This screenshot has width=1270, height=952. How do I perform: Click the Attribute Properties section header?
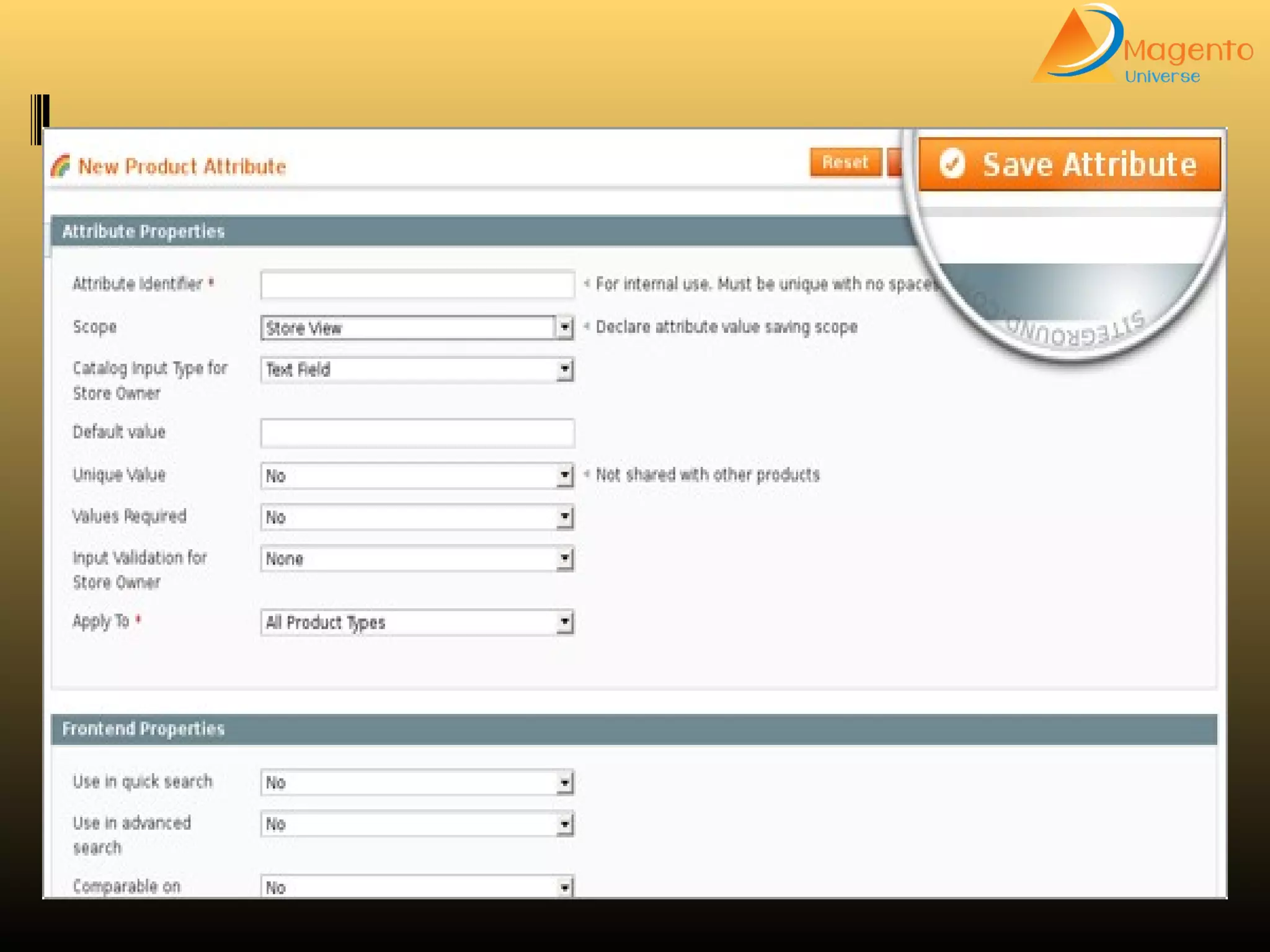pos(144,231)
